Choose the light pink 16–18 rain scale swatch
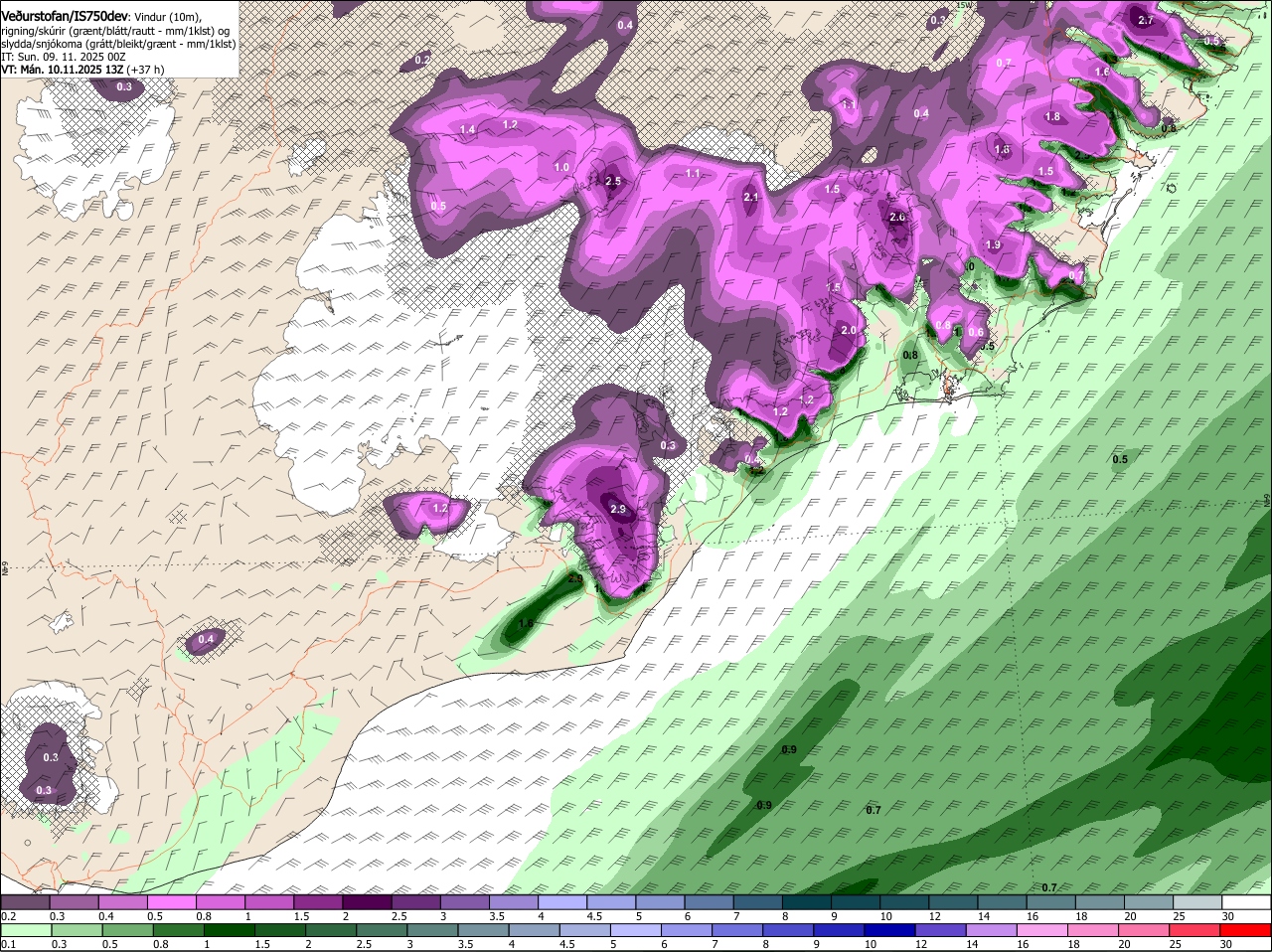This screenshot has height=952, width=1272. (1043, 930)
